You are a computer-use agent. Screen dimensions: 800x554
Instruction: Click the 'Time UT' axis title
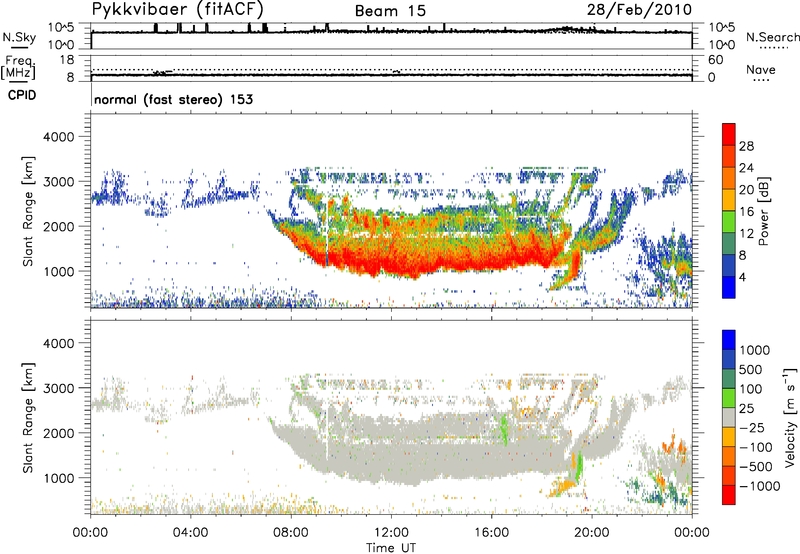[391, 548]
